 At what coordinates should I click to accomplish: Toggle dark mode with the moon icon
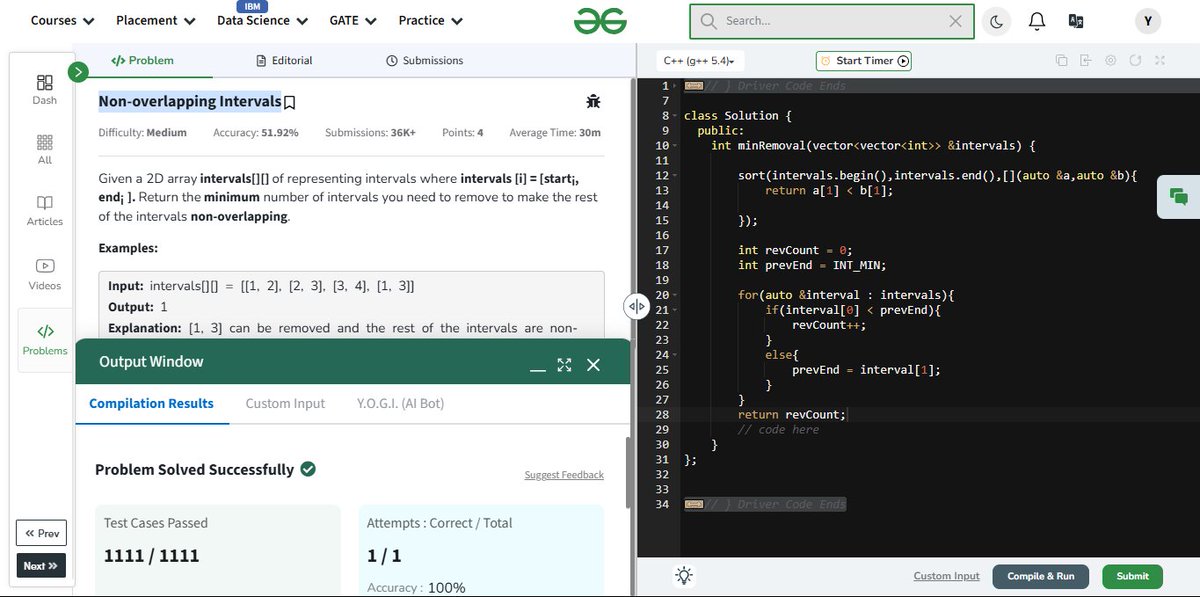click(997, 20)
